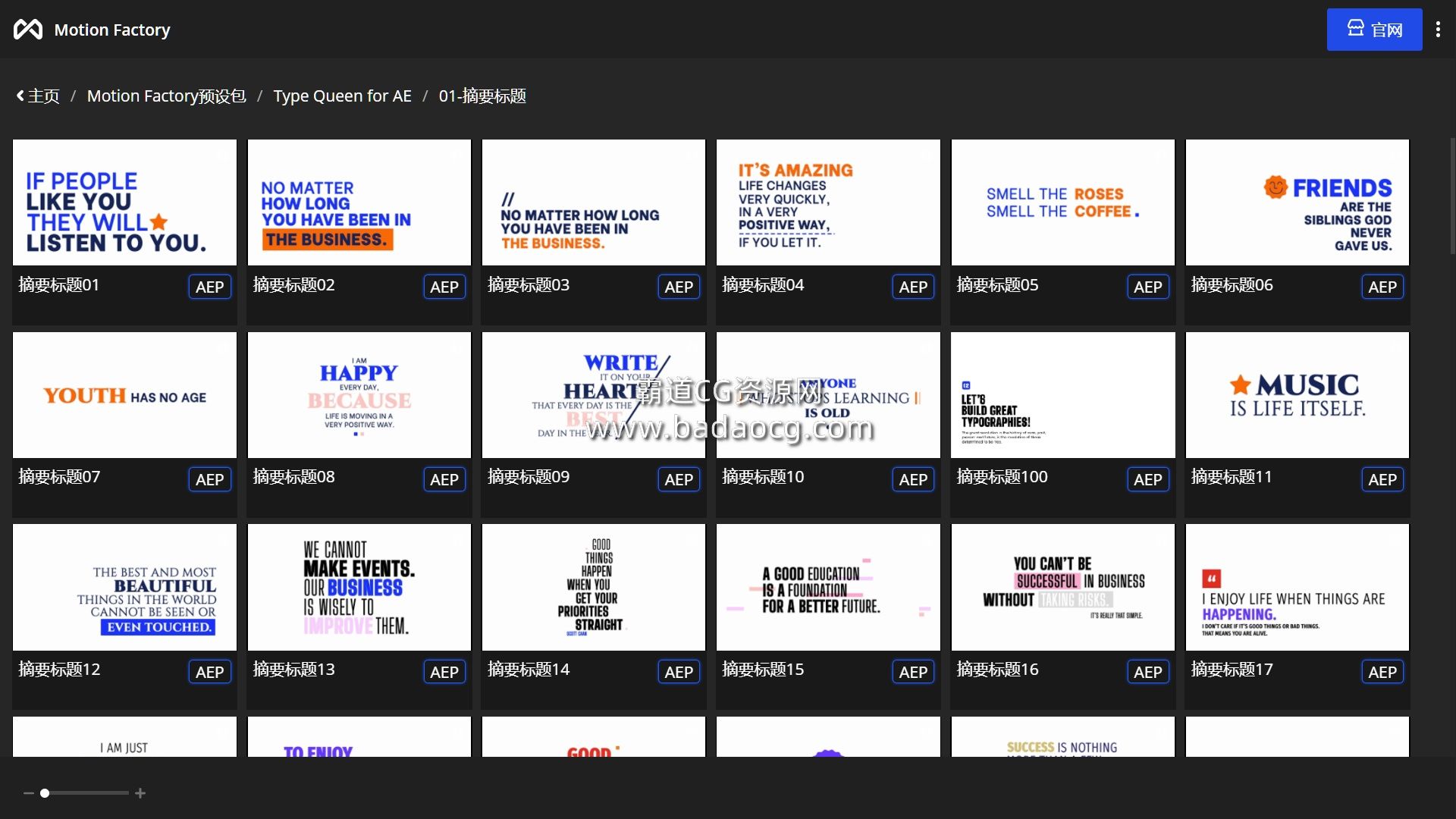This screenshot has height=819, width=1456.
Task: Click the AEP badge for 摘要标题07
Action: [x=209, y=479]
